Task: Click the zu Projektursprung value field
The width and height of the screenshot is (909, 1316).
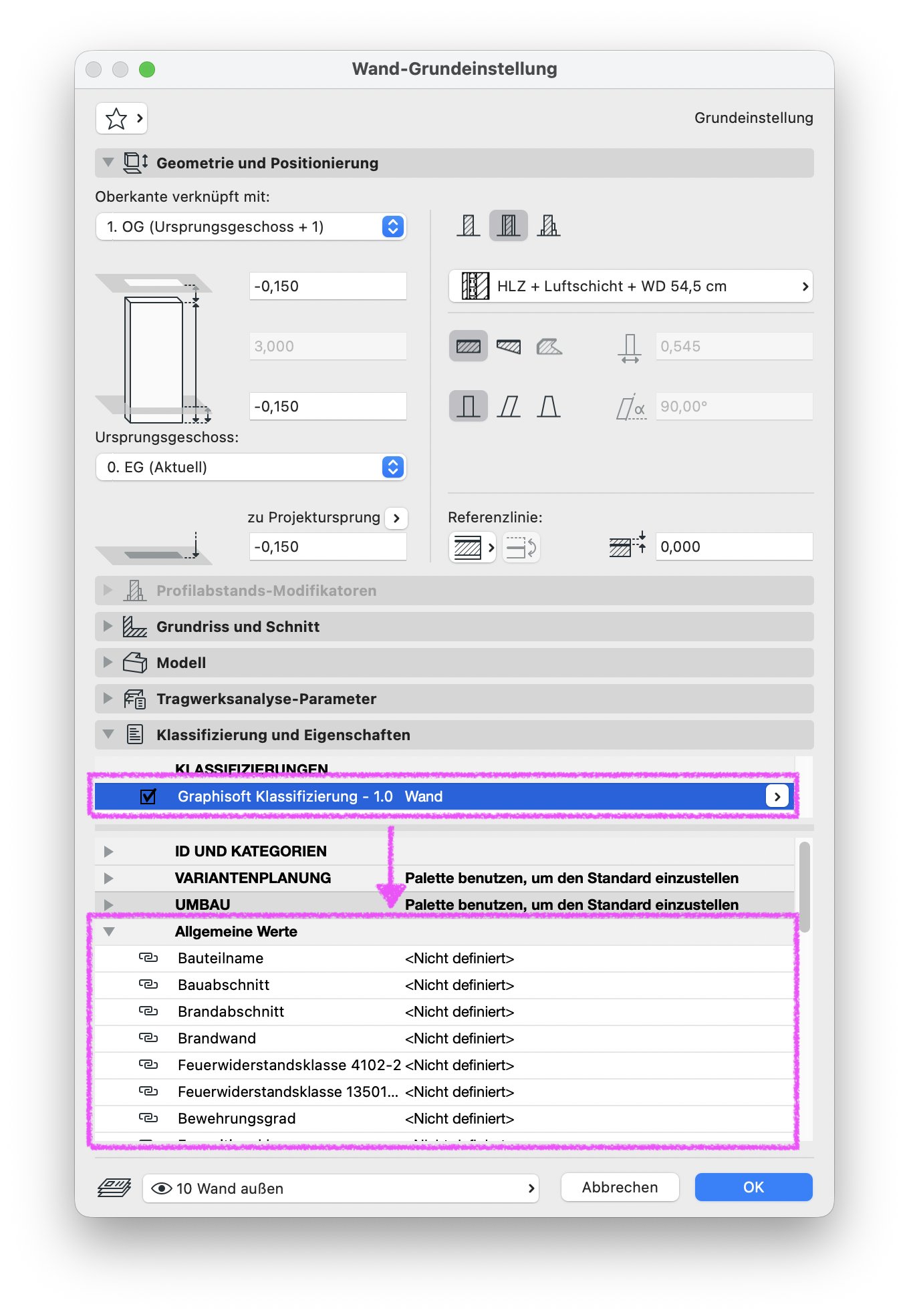Action: click(328, 546)
